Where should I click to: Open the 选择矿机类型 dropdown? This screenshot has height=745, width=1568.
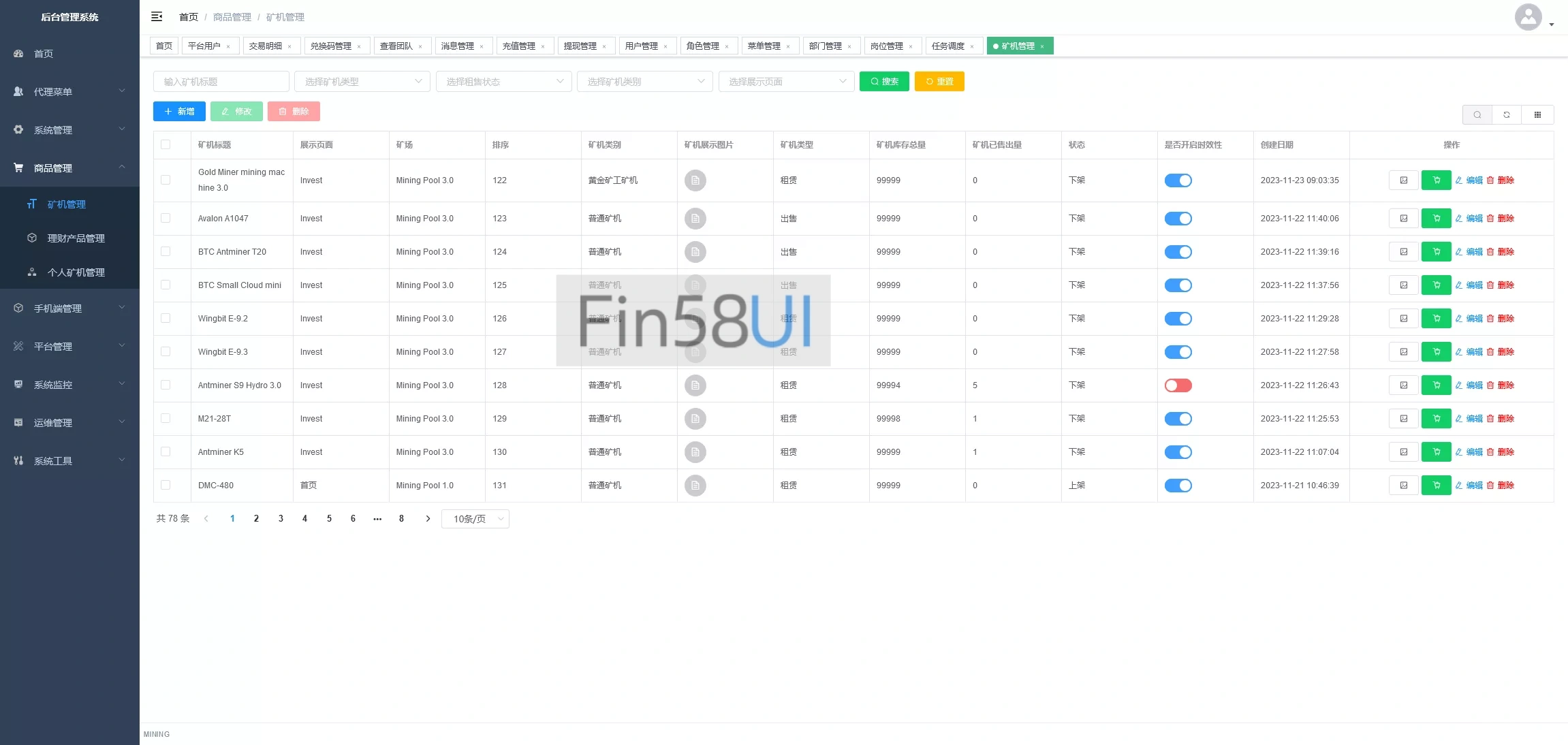tap(362, 82)
